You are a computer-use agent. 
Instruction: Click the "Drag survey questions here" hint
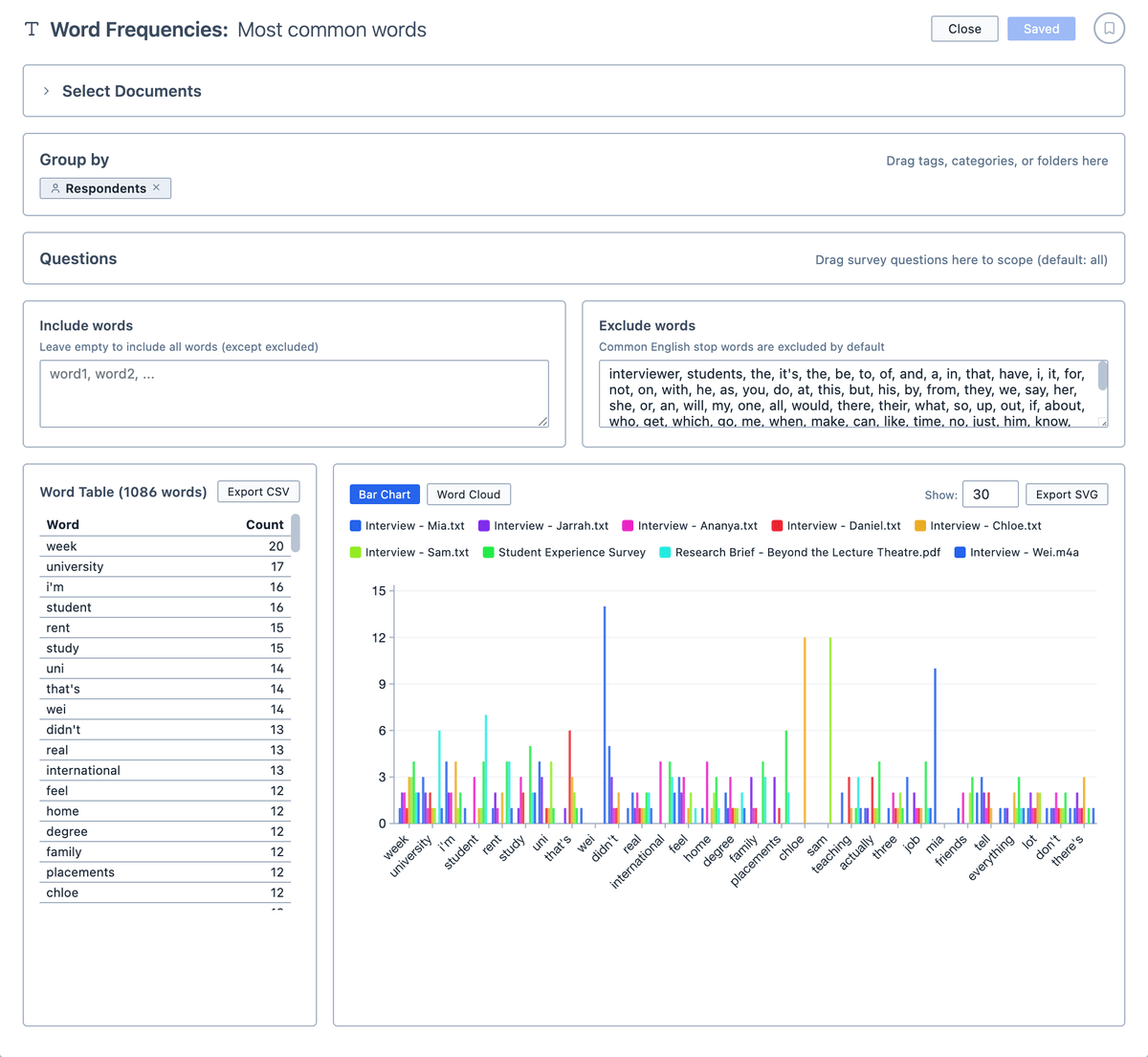coord(961,259)
